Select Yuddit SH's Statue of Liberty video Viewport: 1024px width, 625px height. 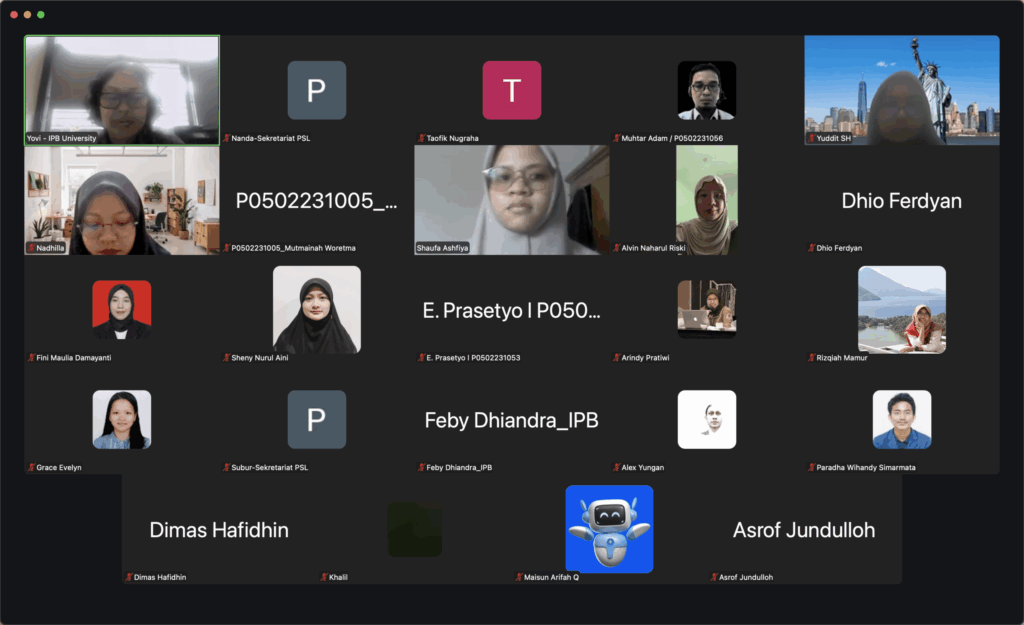point(901,90)
